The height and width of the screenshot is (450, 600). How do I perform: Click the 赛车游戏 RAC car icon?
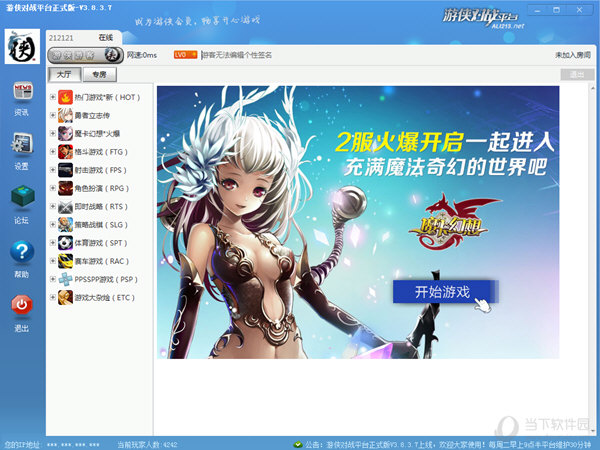(65, 261)
